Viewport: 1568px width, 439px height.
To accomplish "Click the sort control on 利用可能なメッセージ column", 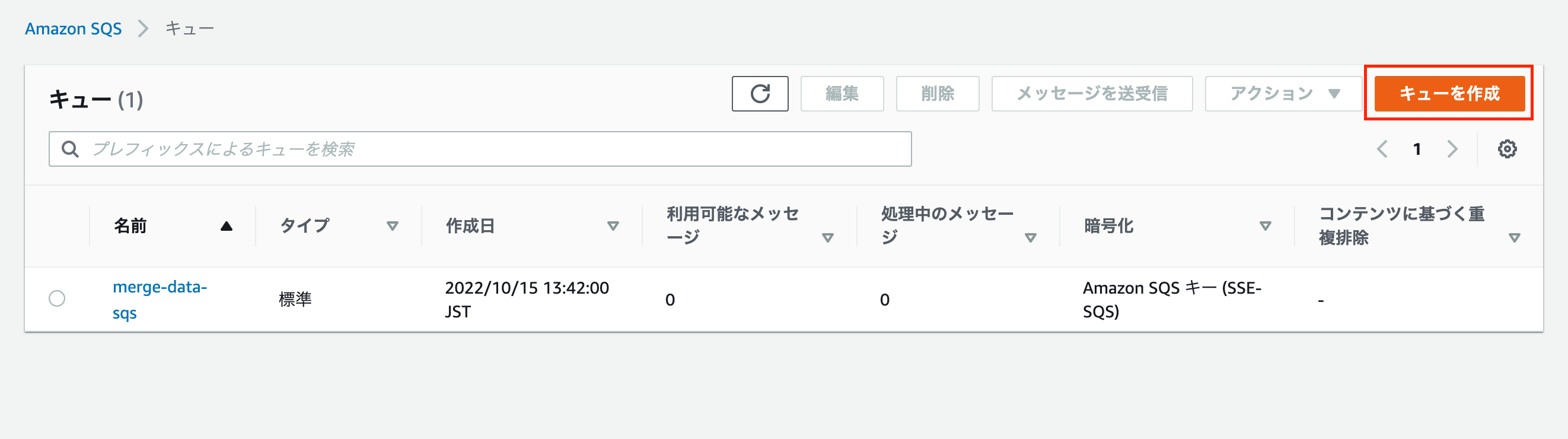I will pyautogui.click(x=828, y=238).
